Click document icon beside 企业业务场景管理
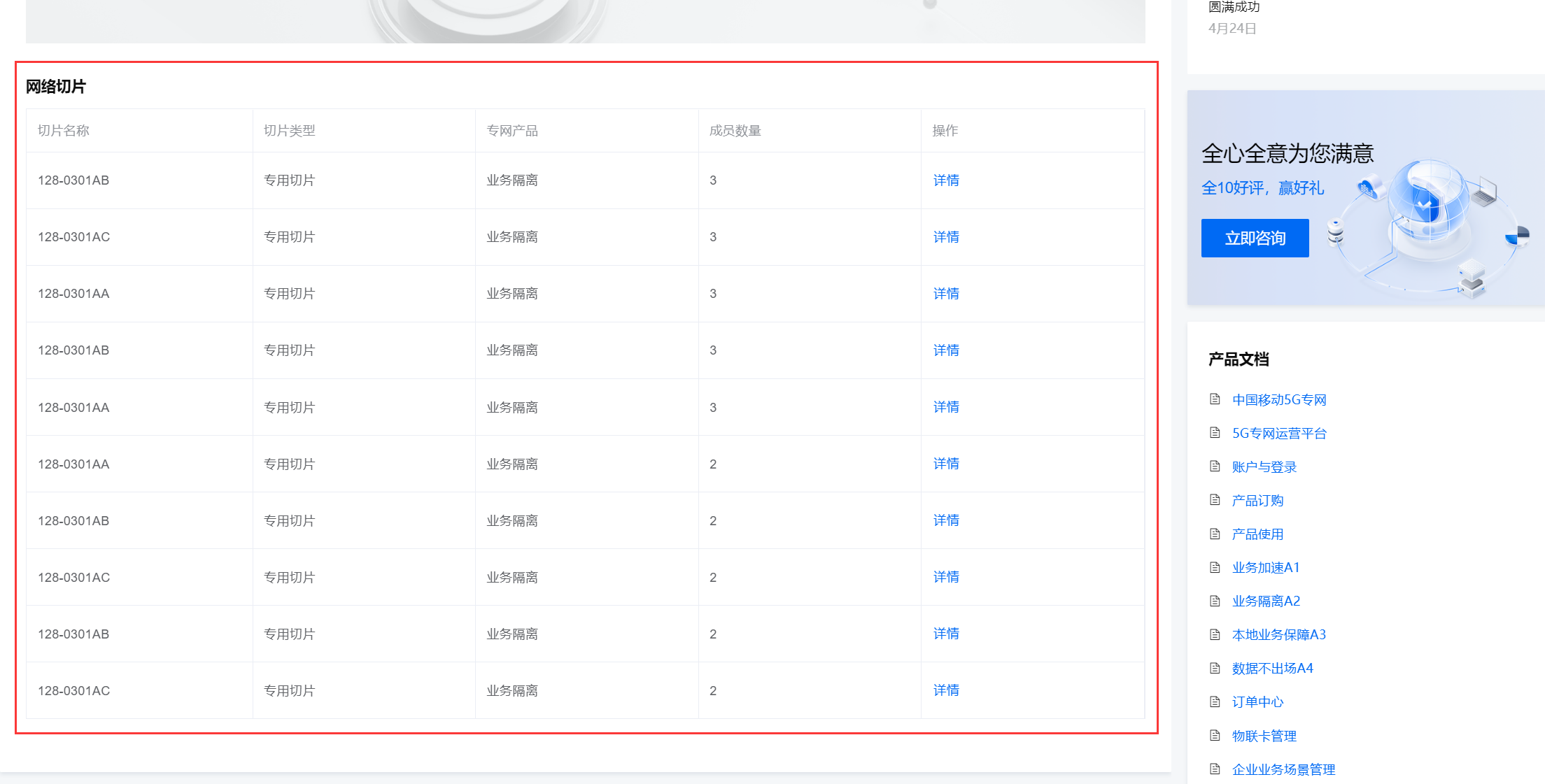The image size is (1545, 784). click(1215, 769)
